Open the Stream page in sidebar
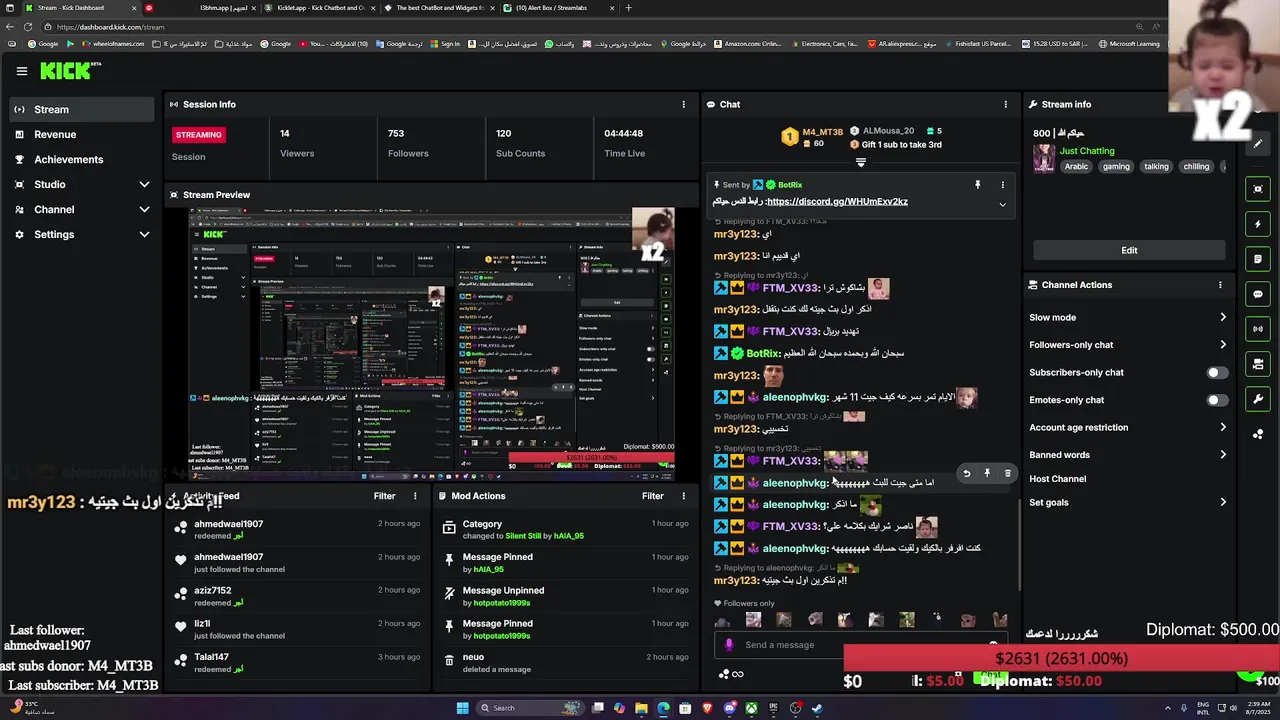Screen dimensions: 1280x720 (x=83, y=109)
